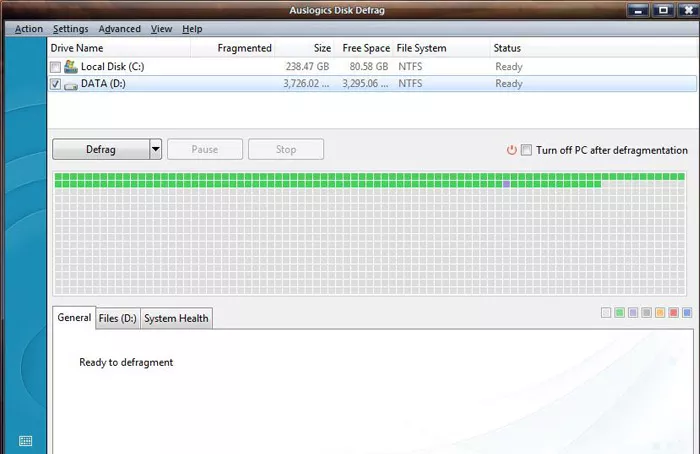Check the Local Disk (C:) checkbox
Viewport: 700px width, 454px height.
point(55,67)
